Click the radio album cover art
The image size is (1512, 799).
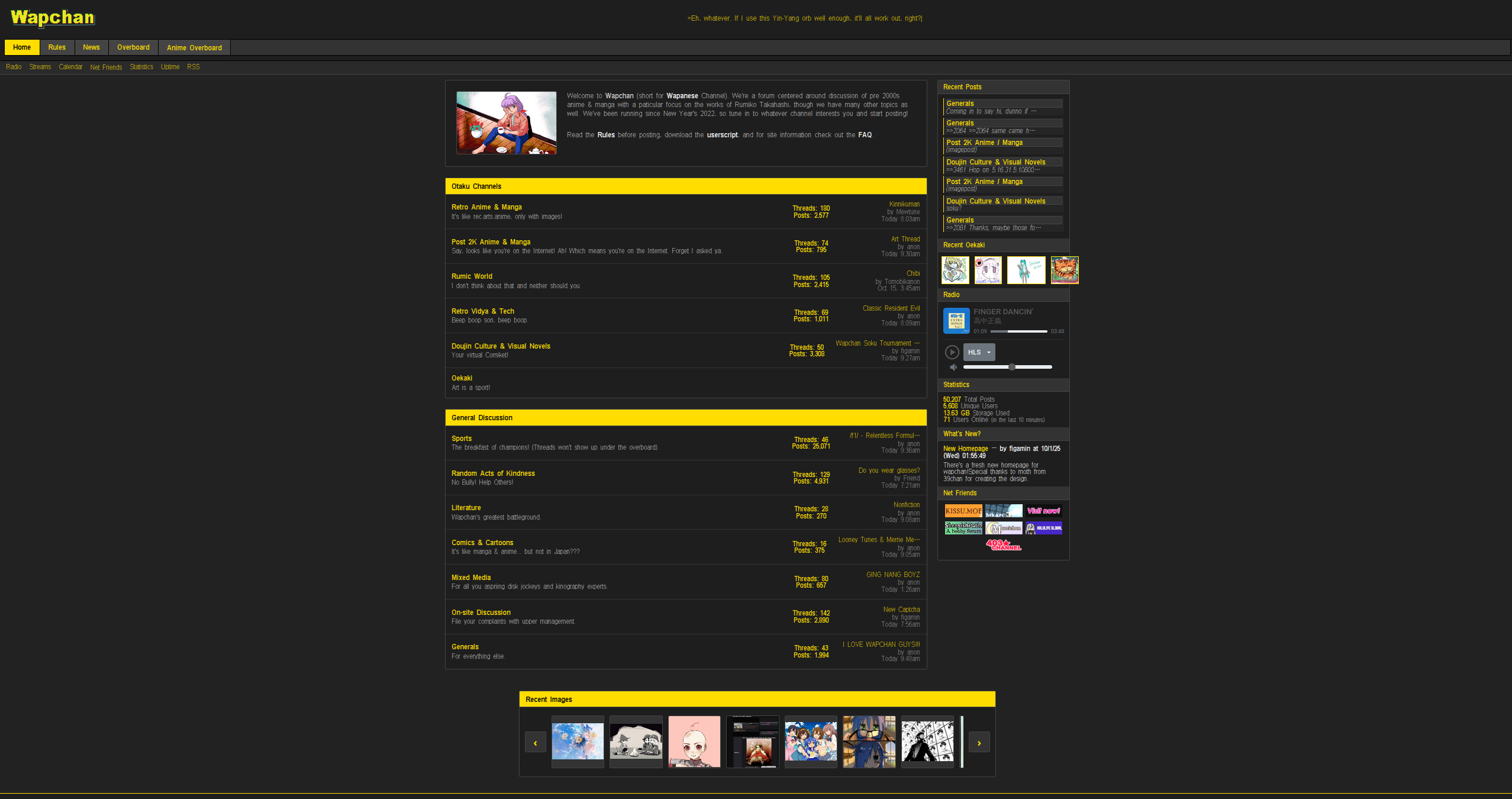[x=956, y=321]
